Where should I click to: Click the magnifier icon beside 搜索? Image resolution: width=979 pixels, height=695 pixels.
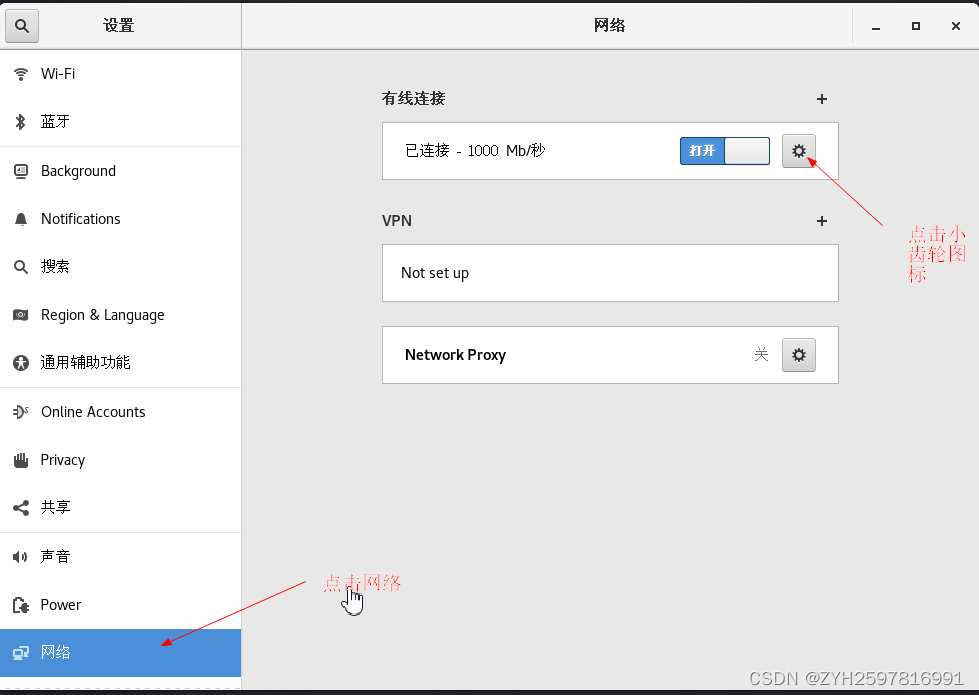point(21,267)
